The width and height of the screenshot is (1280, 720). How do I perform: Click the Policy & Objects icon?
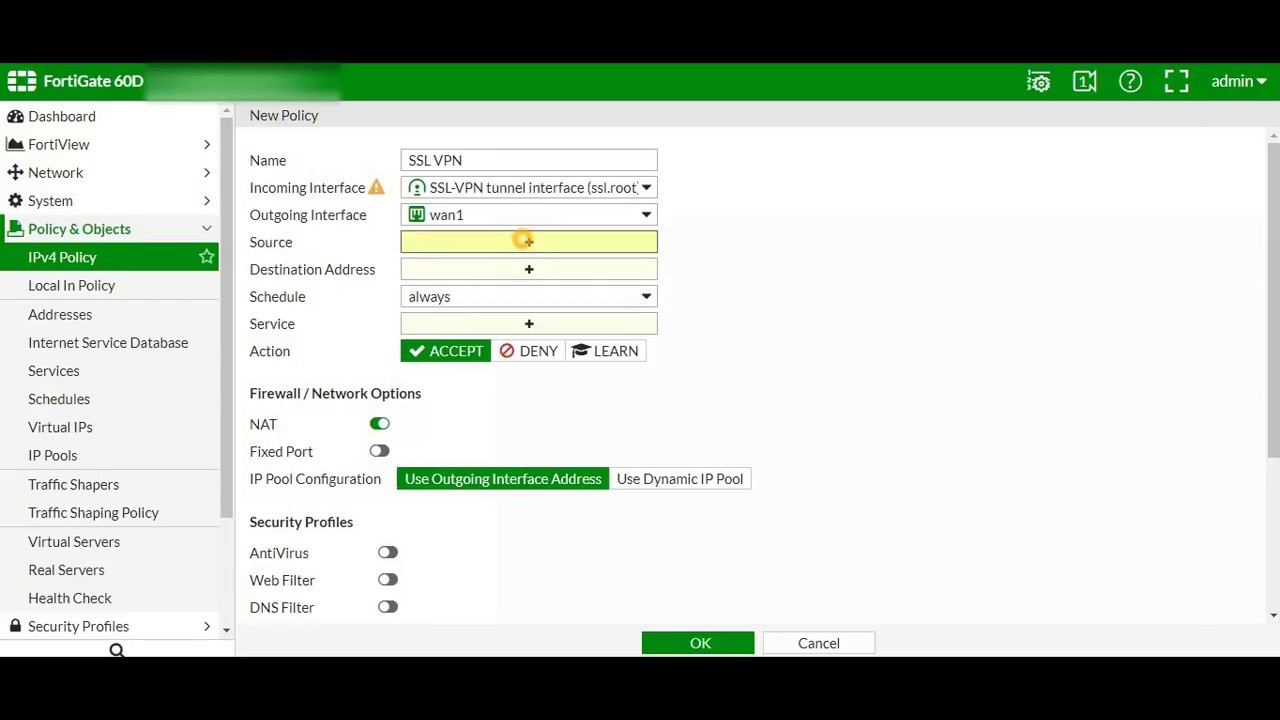click(x=15, y=229)
